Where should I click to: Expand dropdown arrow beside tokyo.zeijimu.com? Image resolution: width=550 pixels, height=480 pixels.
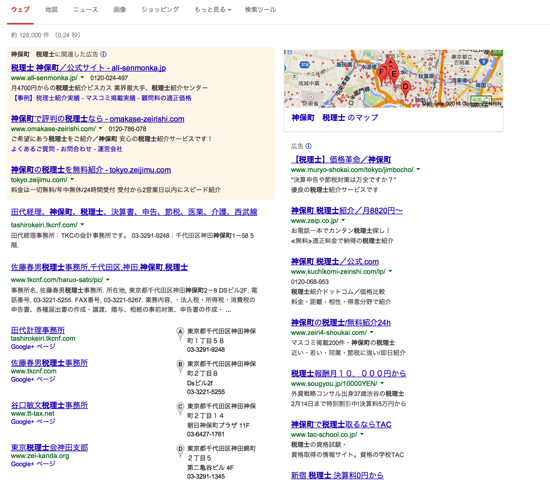pos(72,179)
